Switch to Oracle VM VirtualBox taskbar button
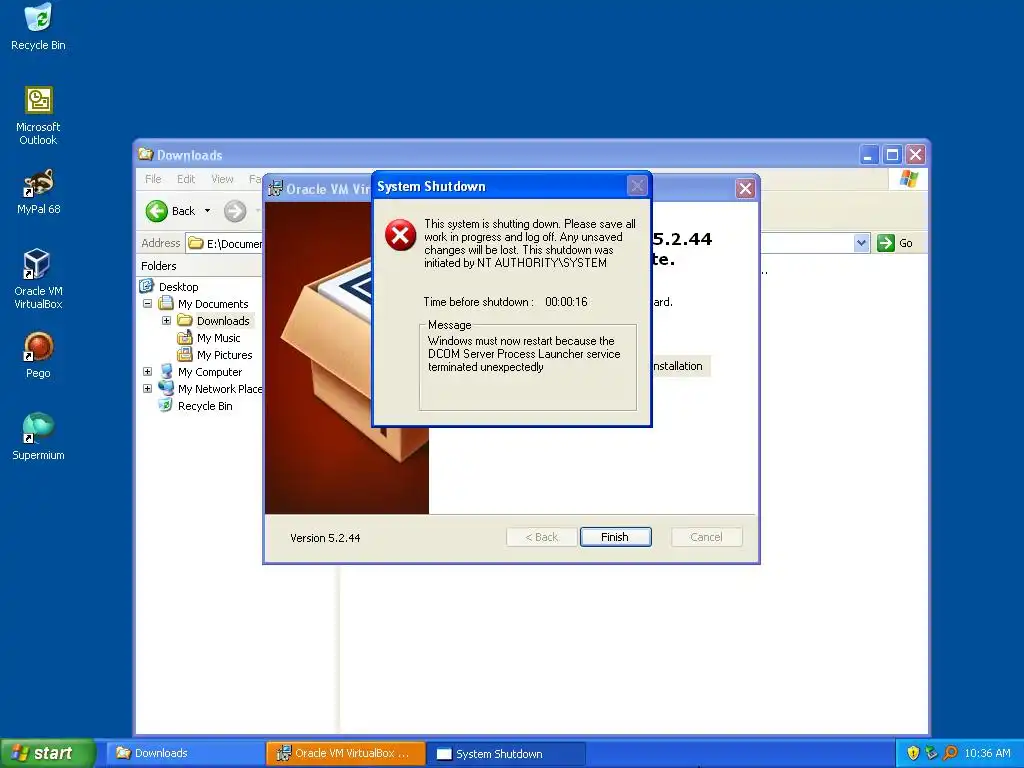 [x=346, y=753]
